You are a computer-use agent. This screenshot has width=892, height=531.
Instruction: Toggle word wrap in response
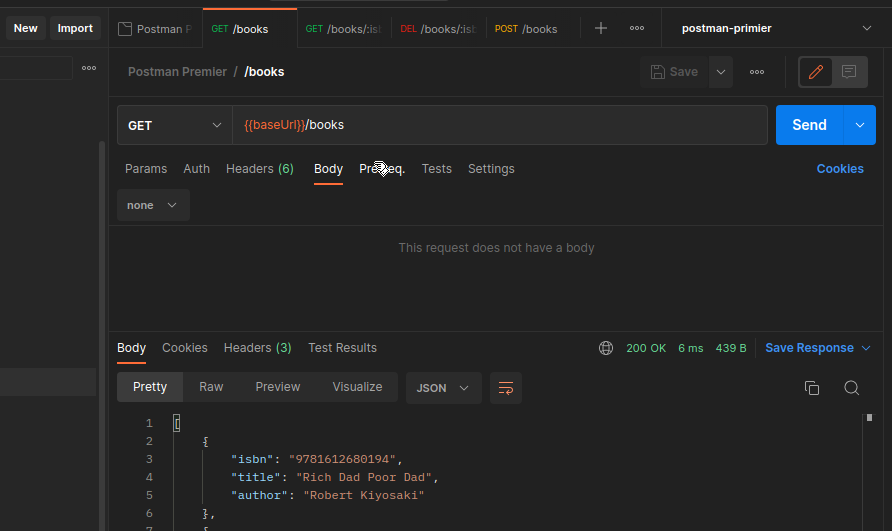coord(506,388)
